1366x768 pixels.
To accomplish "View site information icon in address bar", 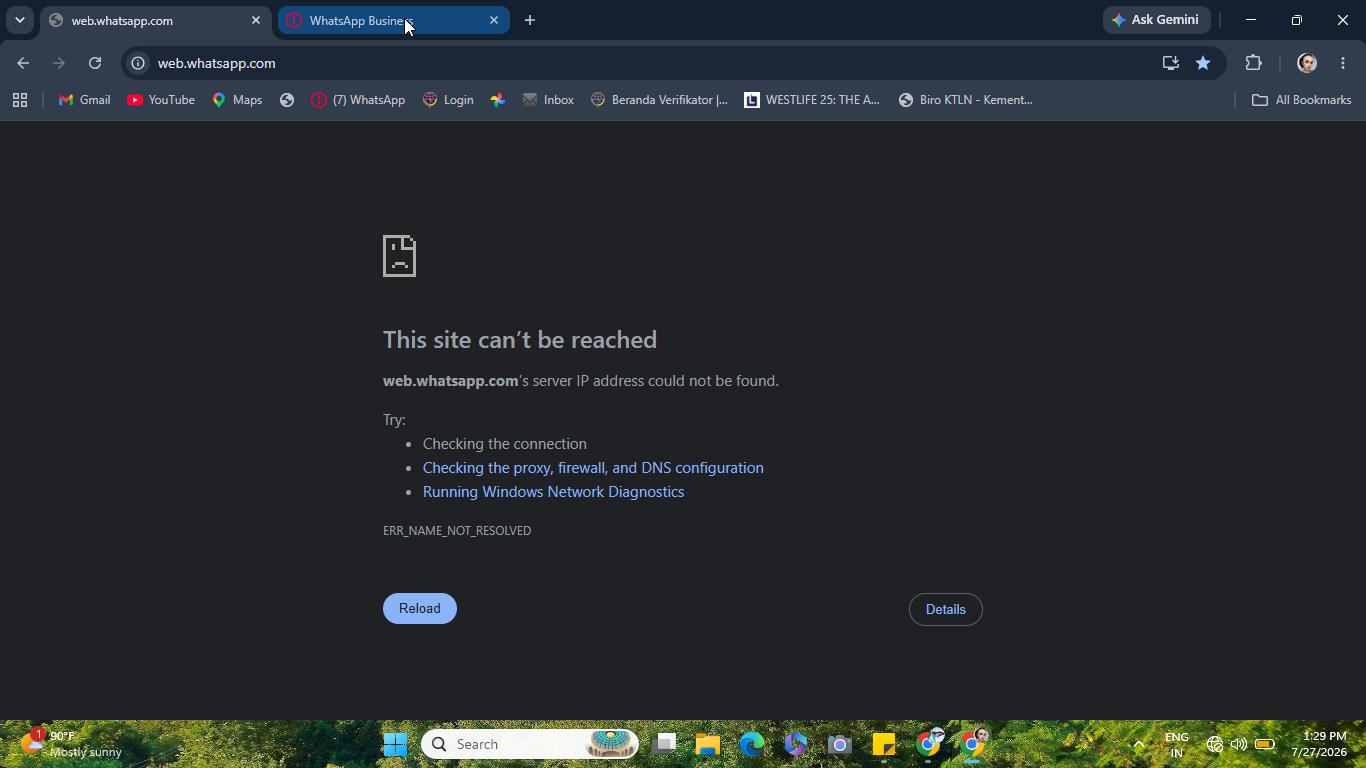I will [x=138, y=63].
